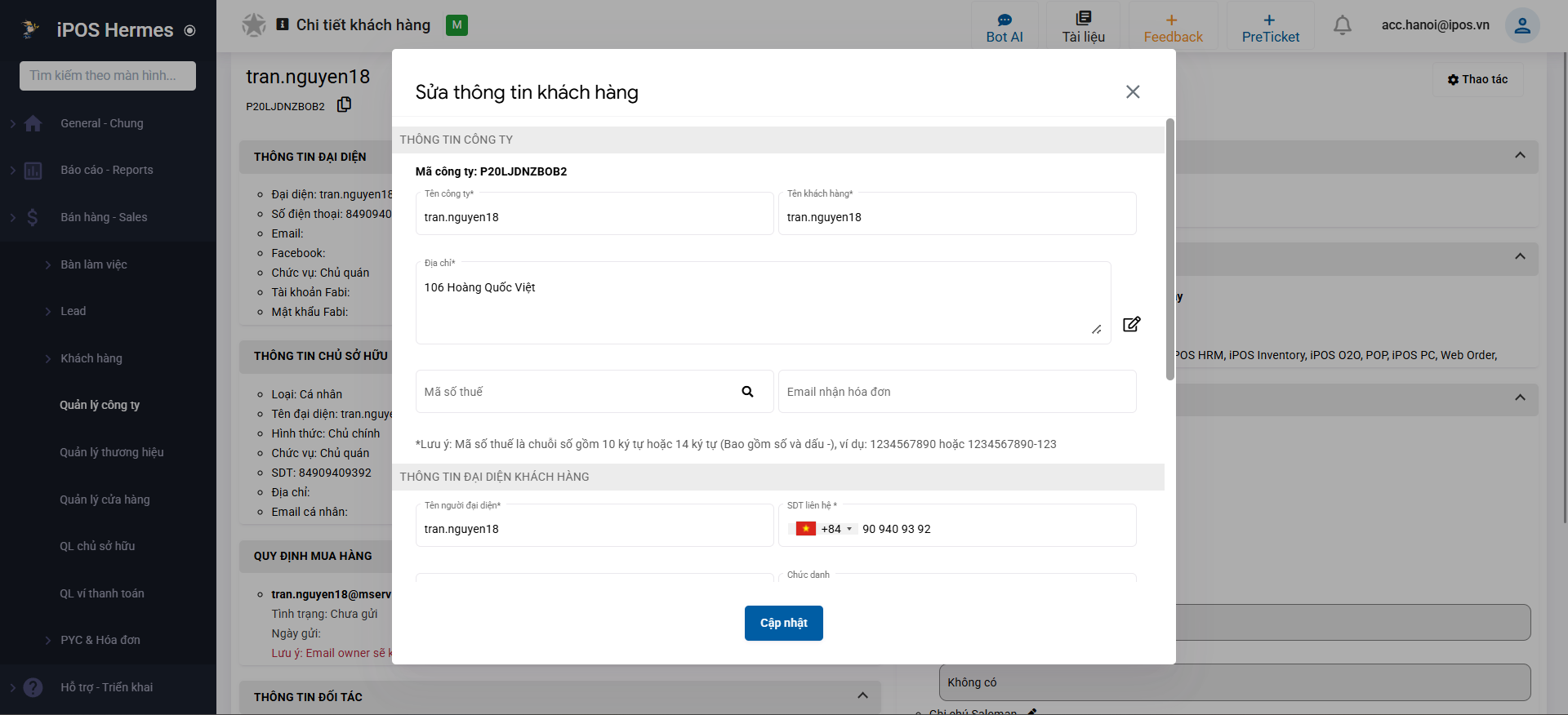This screenshot has height=715, width=1568.
Task: Expand the Lead submenu
Action: (x=48, y=311)
